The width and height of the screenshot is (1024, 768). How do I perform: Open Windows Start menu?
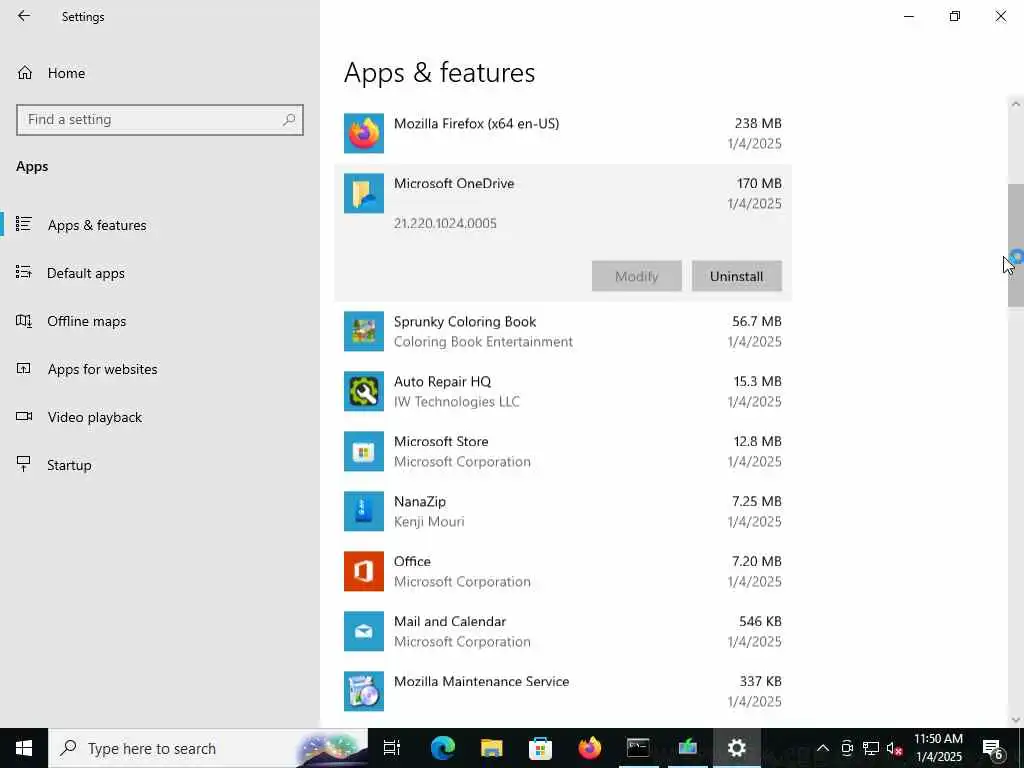pyautogui.click(x=24, y=748)
